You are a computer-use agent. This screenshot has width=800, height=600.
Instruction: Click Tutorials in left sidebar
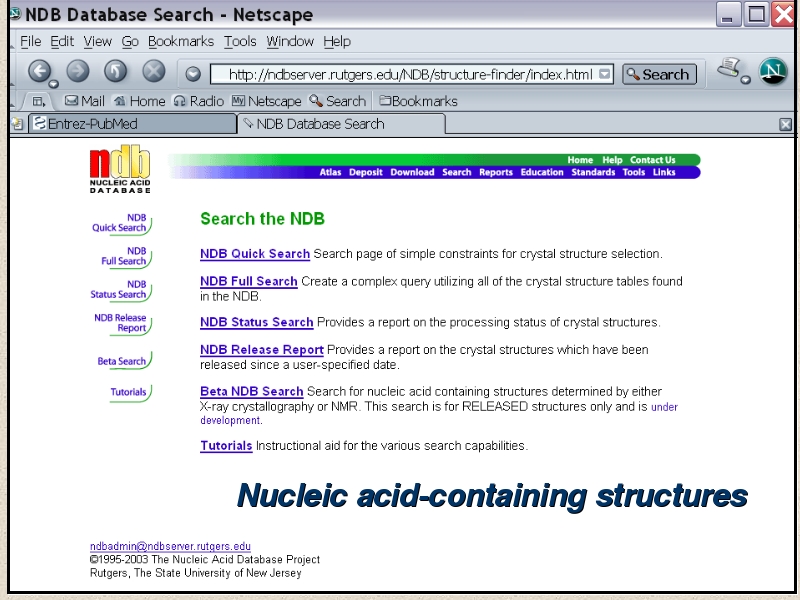(129, 392)
